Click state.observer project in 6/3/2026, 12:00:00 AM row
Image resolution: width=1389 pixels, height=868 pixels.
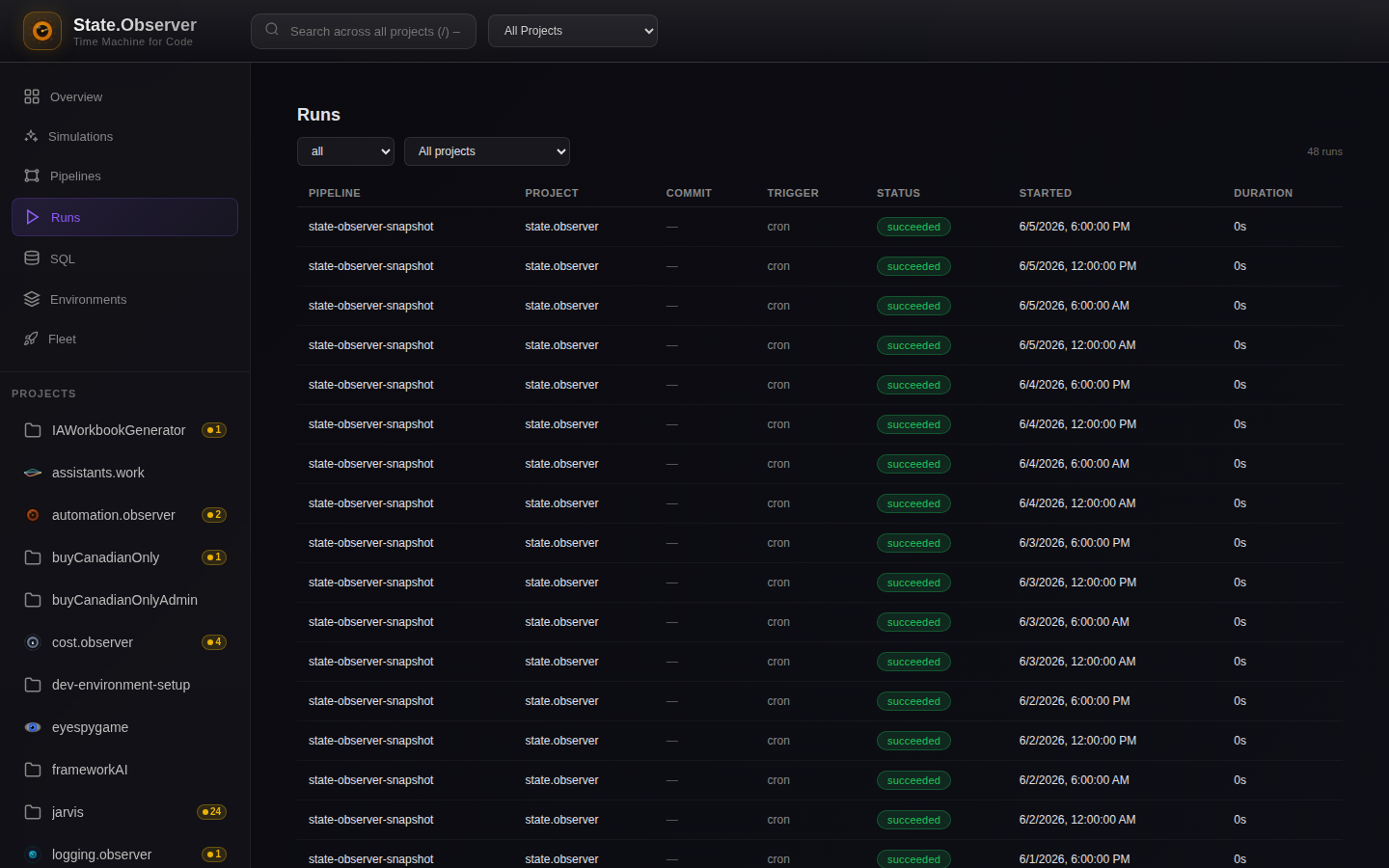[561, 662]
